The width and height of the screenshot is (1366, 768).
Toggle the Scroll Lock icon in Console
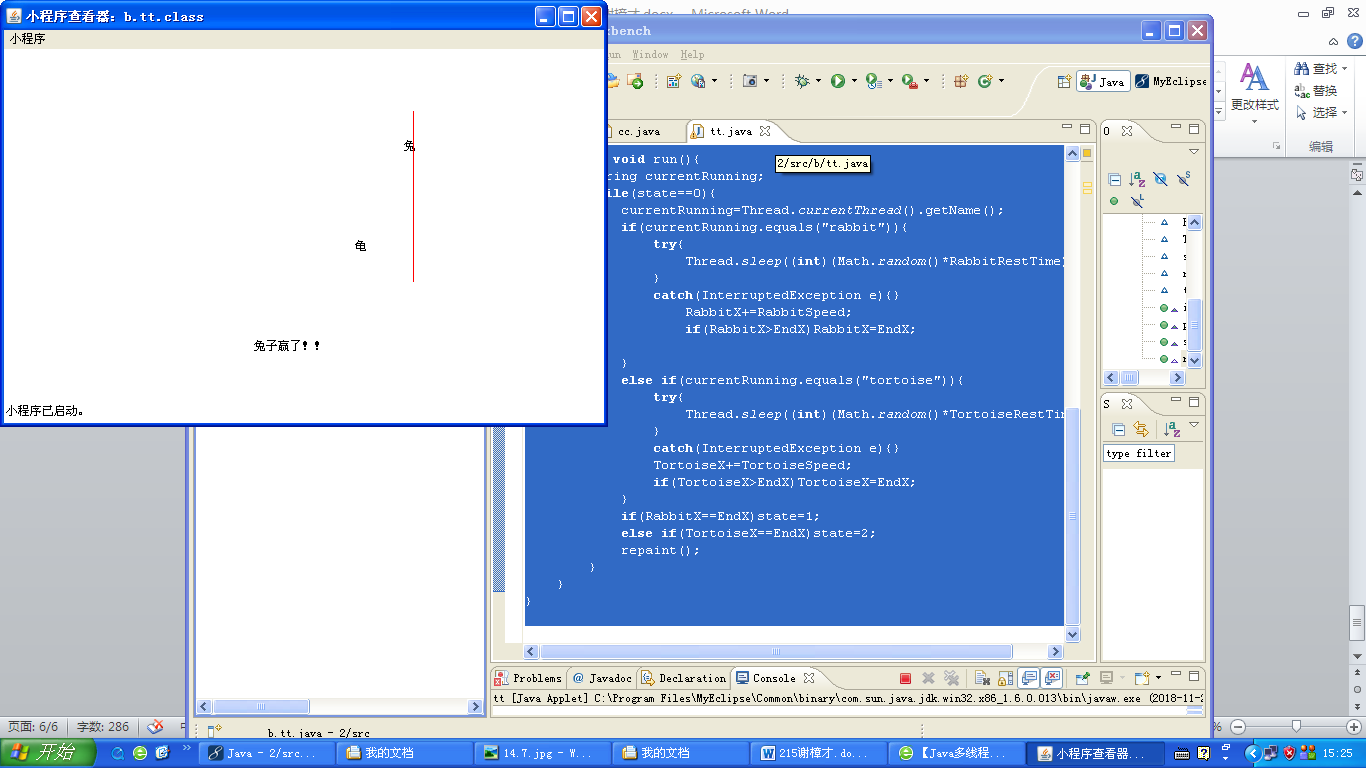coord(1005,678)
